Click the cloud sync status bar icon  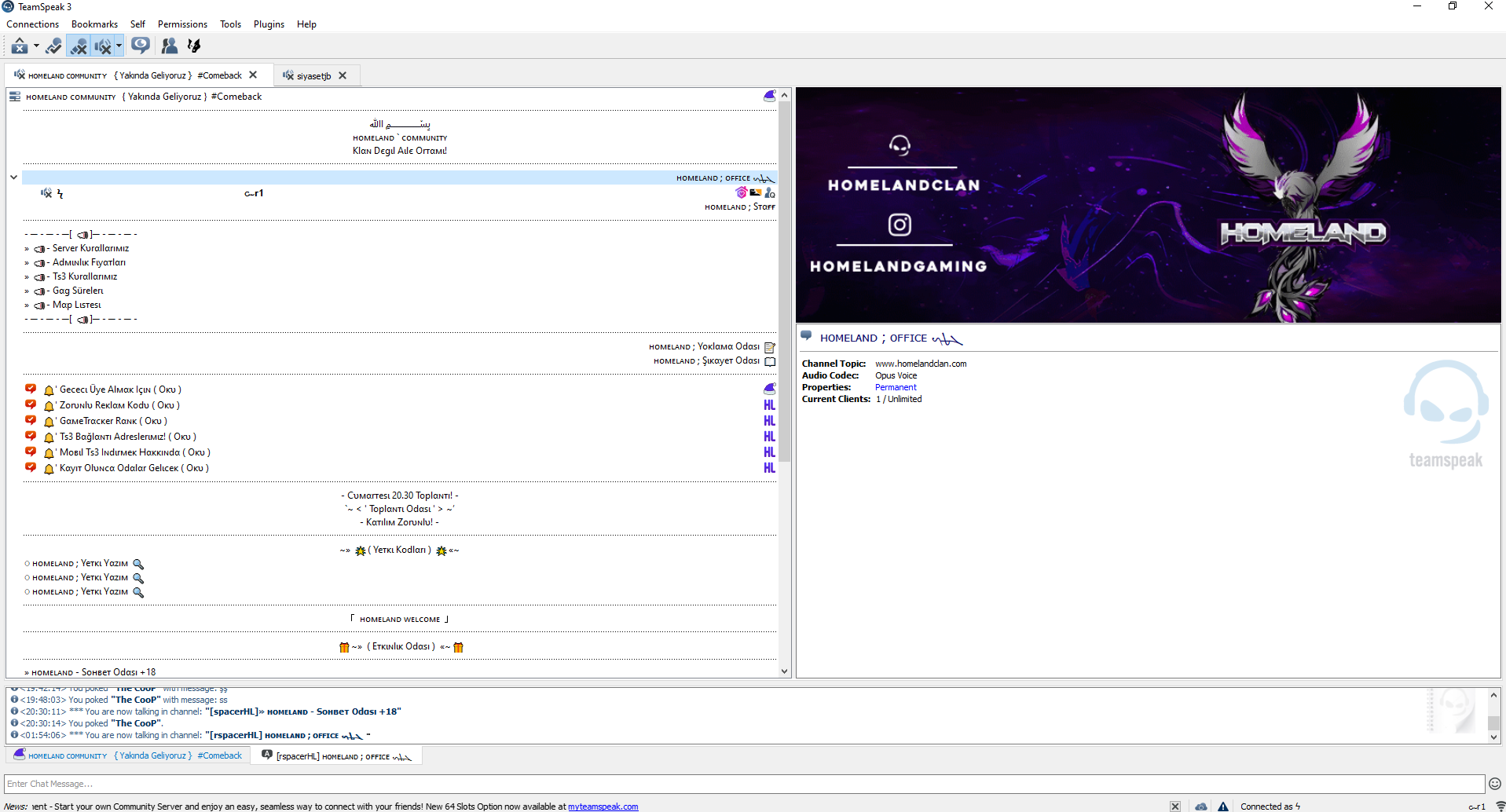(1201, 807)
